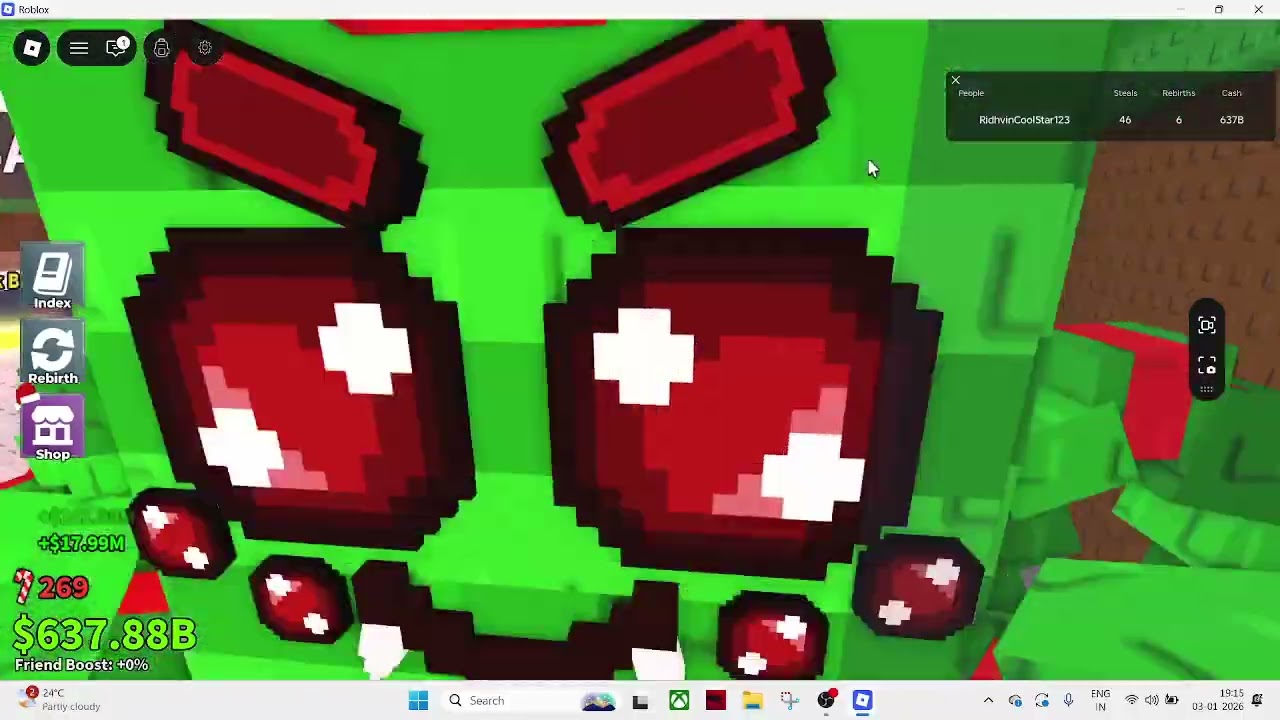The height and width of the screenshot is (720, 1280).
Task: Click the Friend Boost +0% label
Action: pos(81,665)
